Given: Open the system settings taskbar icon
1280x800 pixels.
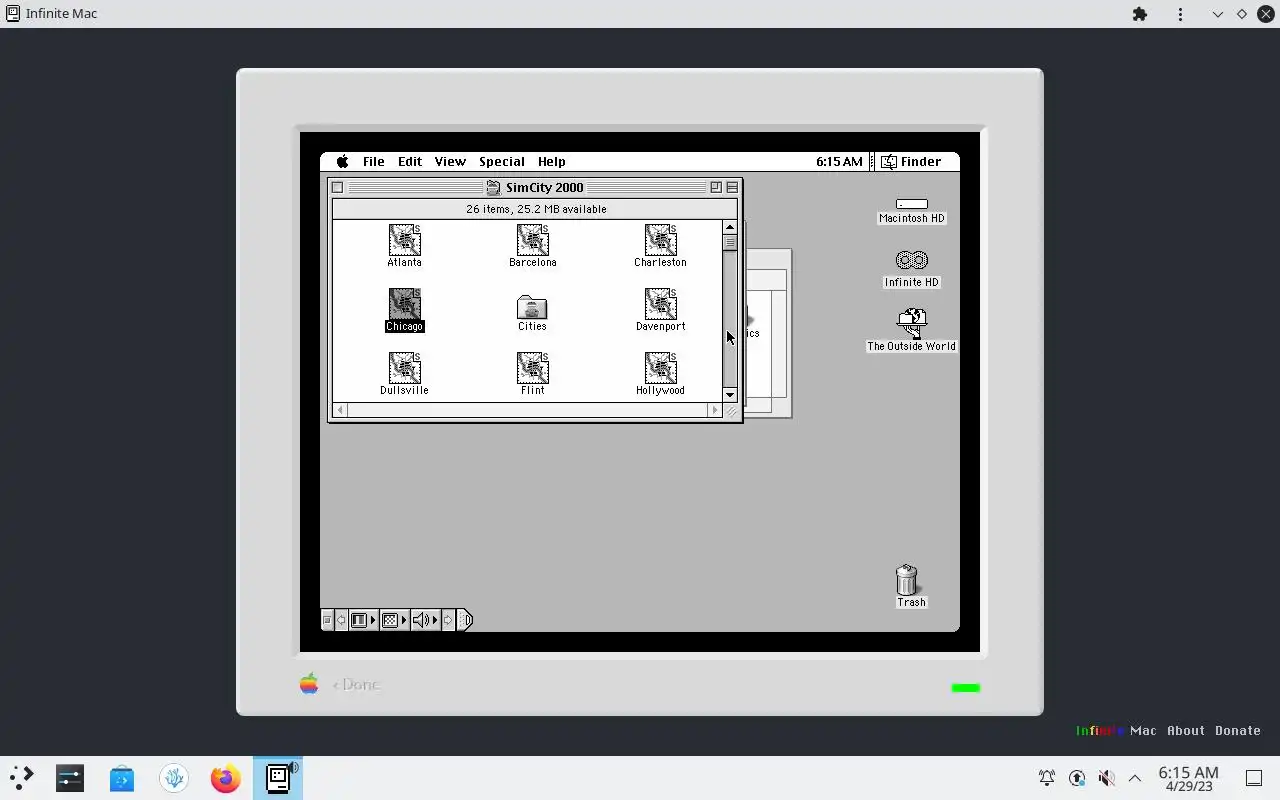Looking at the screenshot, I should pos(70,778).
